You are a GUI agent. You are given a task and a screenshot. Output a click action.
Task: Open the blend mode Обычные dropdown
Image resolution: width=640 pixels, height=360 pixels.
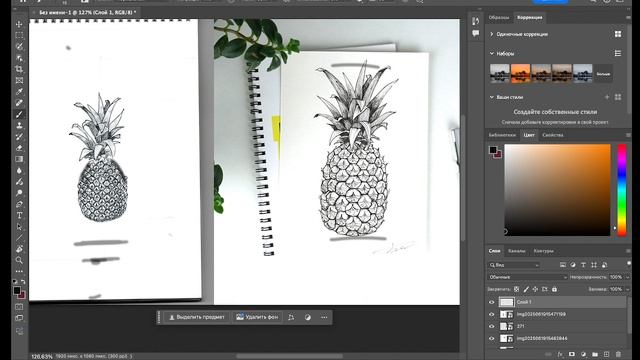pos(527,277)
